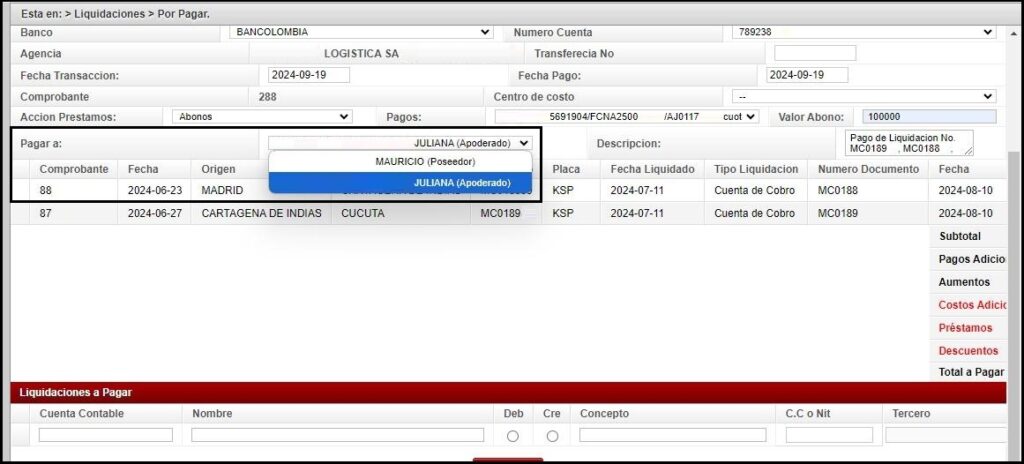The height and width of the screenshot is (464, 1024).
Task: Open the Banco BANCOLOMBIA dropdown
Action: pos(361,32)
